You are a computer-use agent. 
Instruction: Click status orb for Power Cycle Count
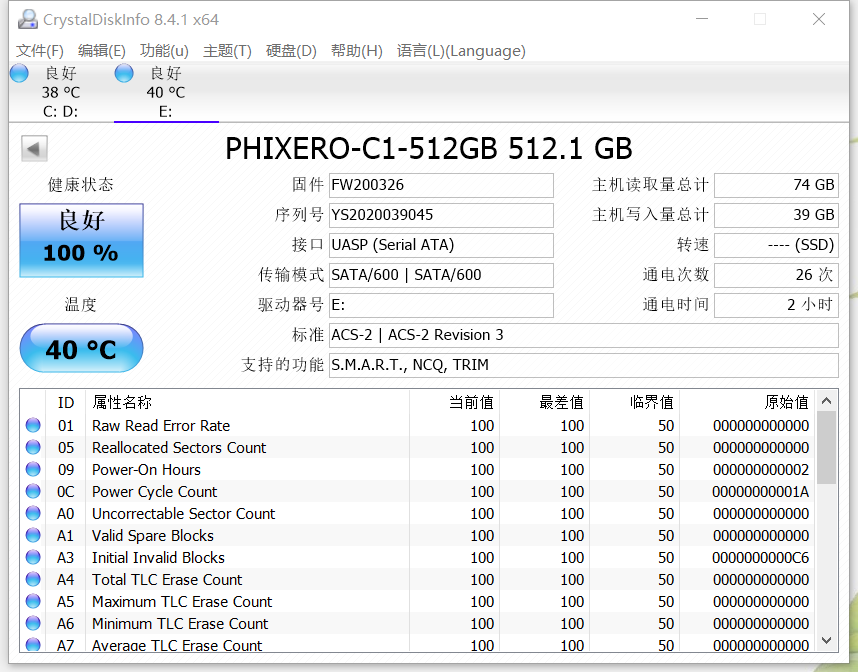(x=33, y=491)
